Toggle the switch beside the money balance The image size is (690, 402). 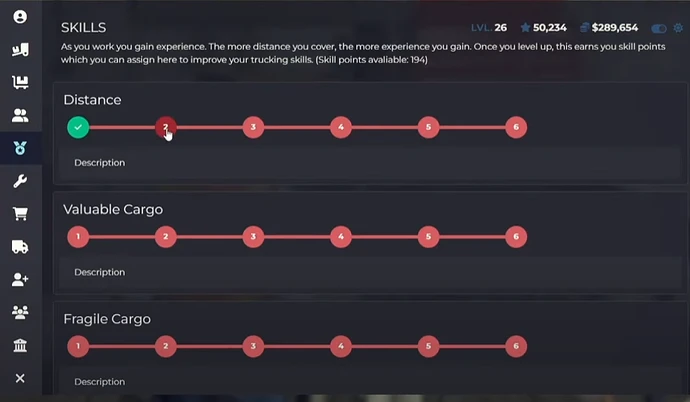[659, 29]
